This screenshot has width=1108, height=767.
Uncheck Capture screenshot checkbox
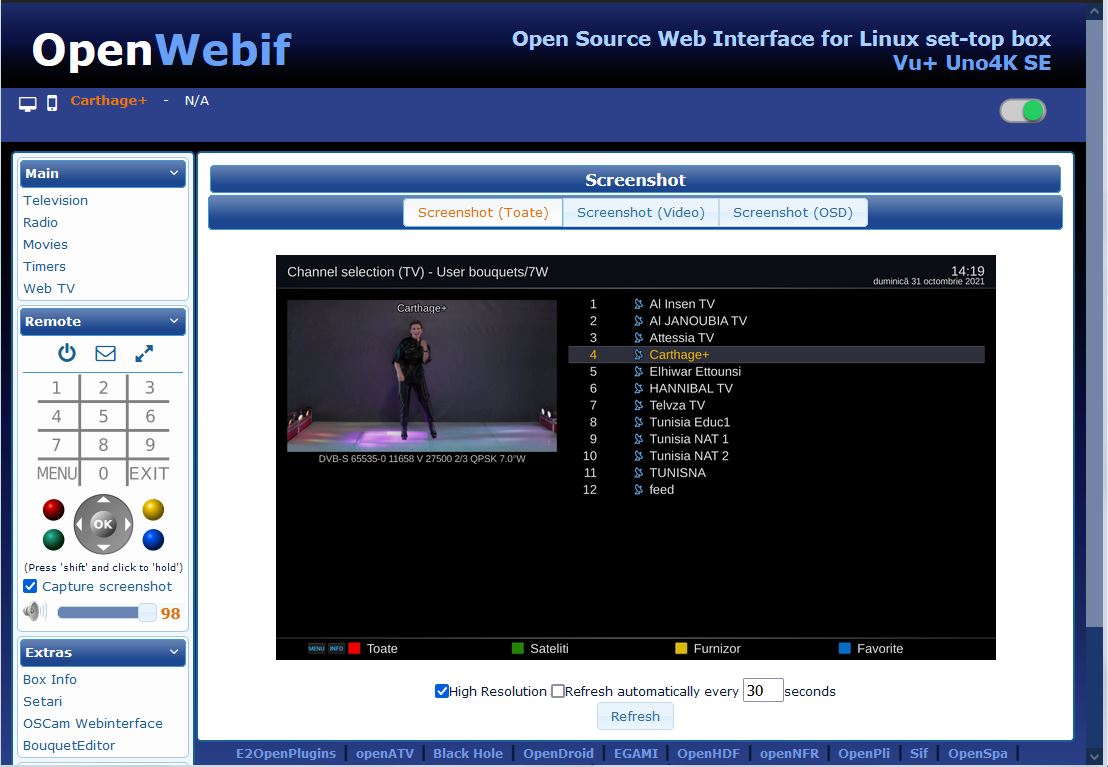(x=30, y=586)
